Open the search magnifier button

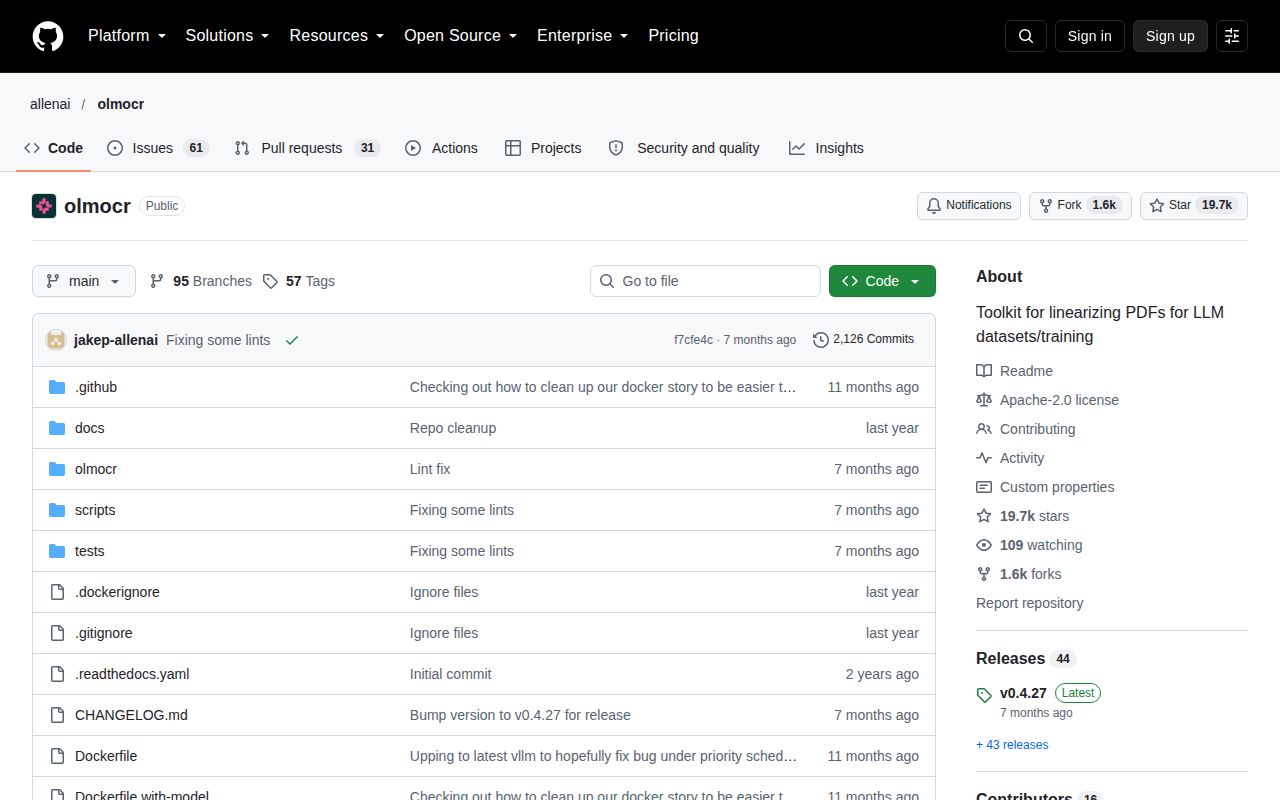(x=1026, y=36)
